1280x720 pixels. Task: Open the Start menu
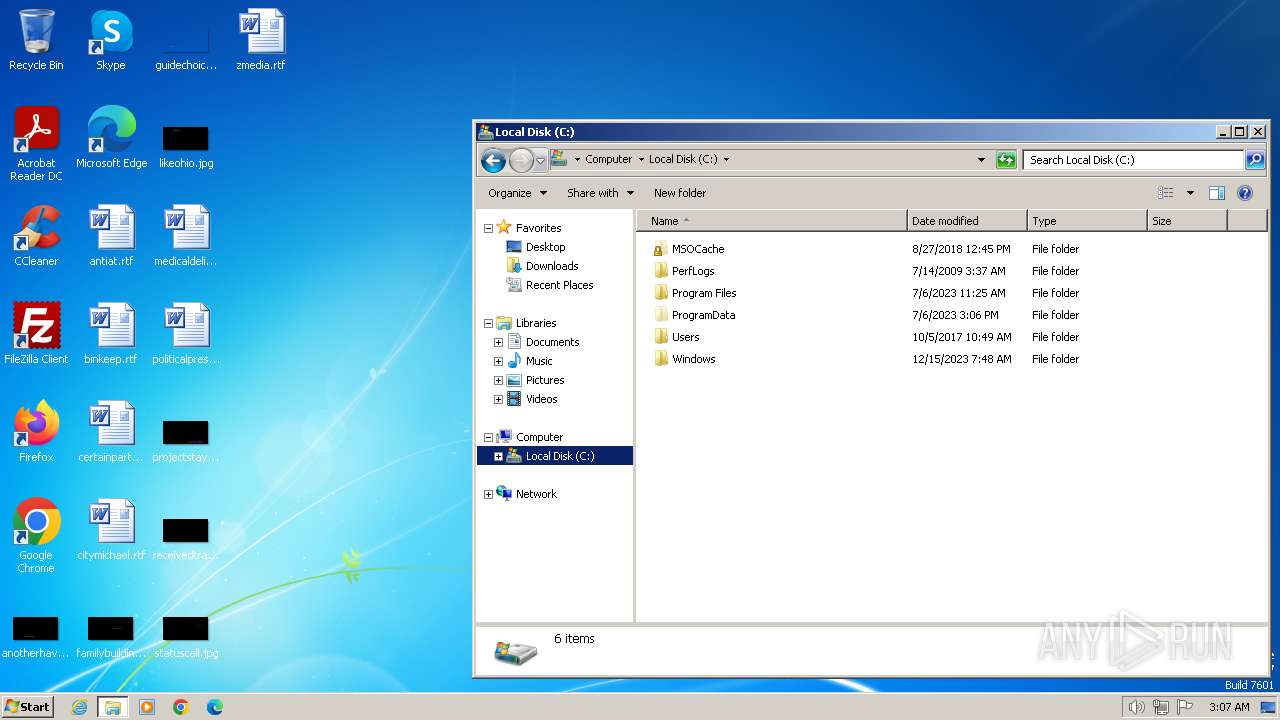(x=28, y=707)
